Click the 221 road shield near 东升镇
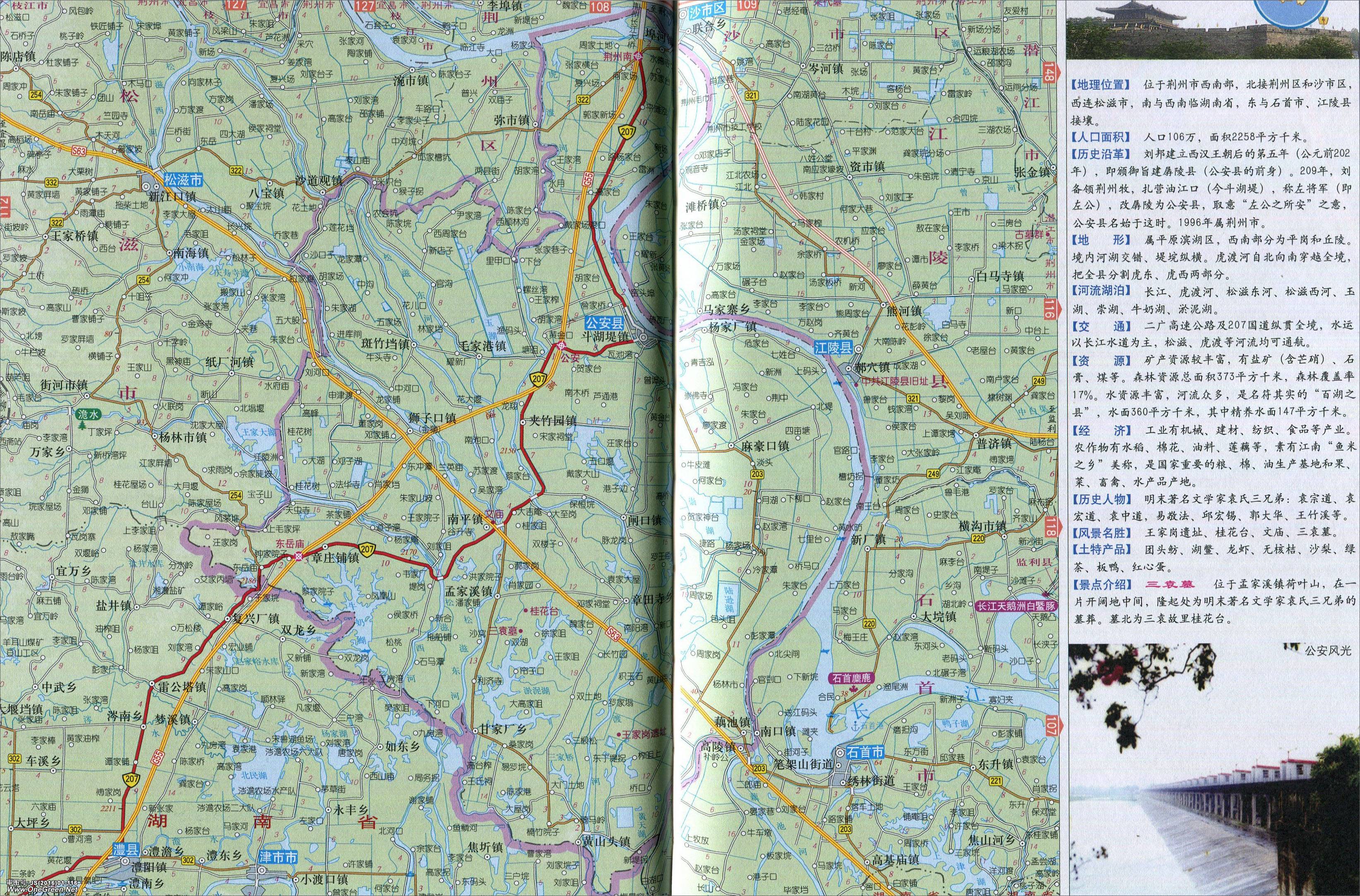The width and height of the screenshot is (1360, 896). point(997,781)
